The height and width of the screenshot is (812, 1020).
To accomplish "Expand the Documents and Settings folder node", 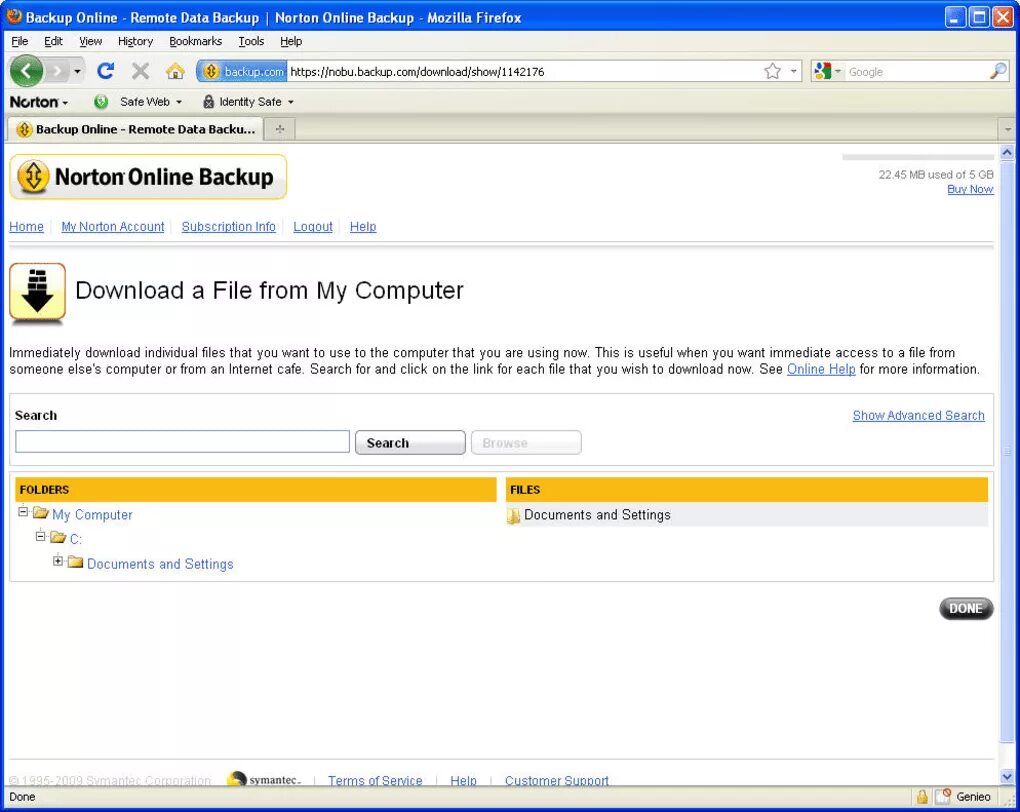I will tap(57, 562).
